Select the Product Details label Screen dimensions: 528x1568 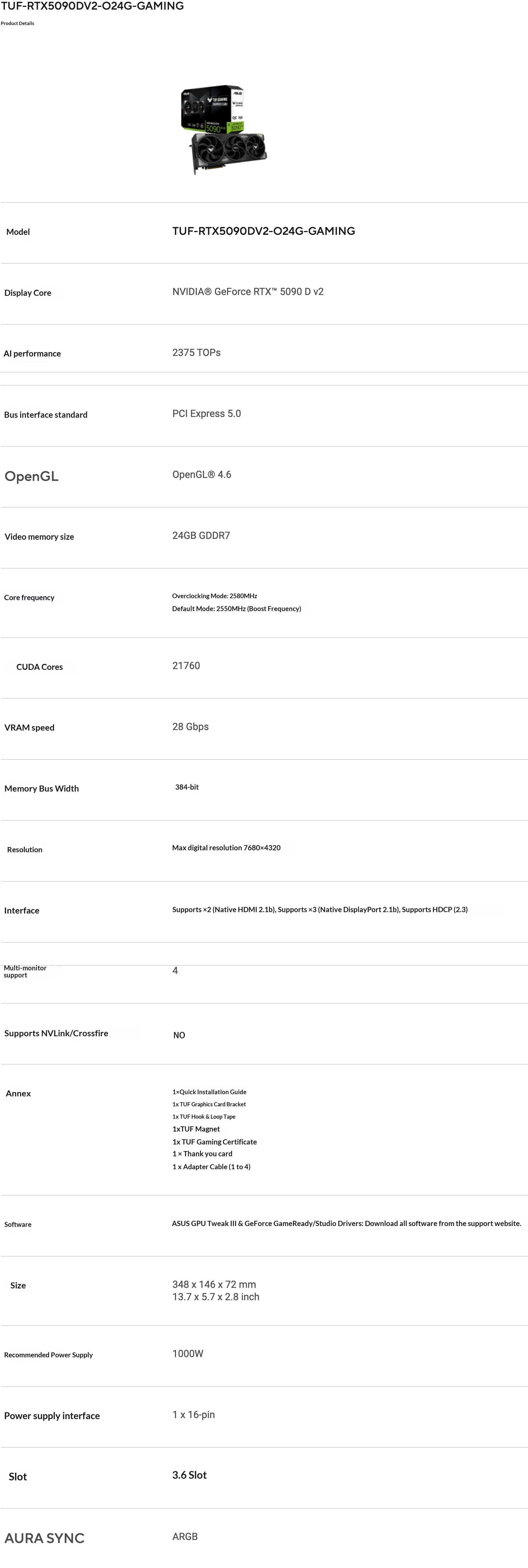[18, 23]
